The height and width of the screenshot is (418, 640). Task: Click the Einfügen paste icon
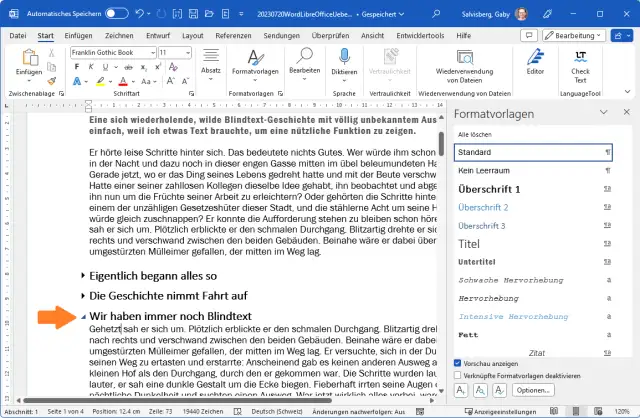point(29,59)
